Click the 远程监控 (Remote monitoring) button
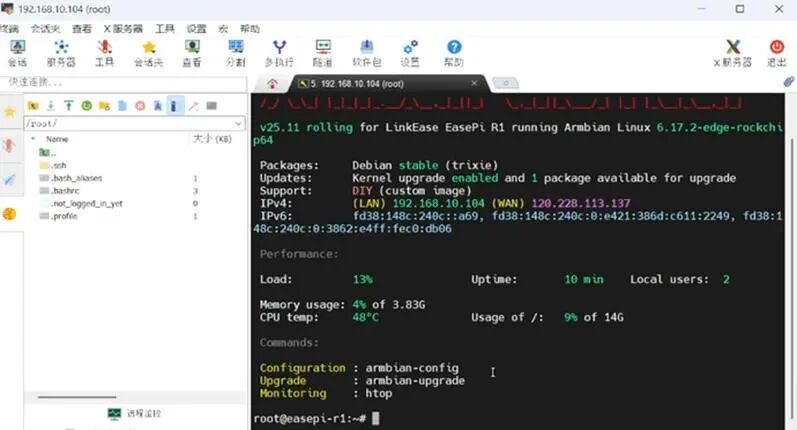The image size is (797, 430). click(135, 413)
